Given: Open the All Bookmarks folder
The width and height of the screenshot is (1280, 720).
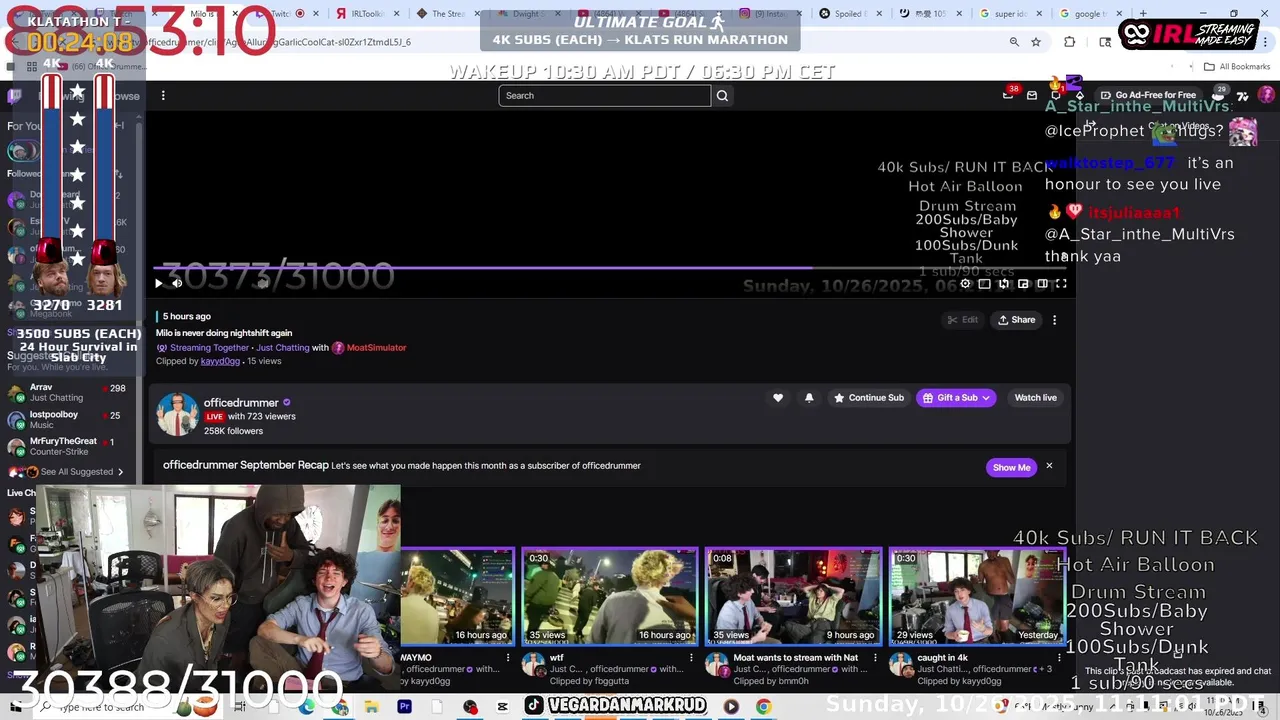Looking at the screenshot, I should tap(1237, 67).
